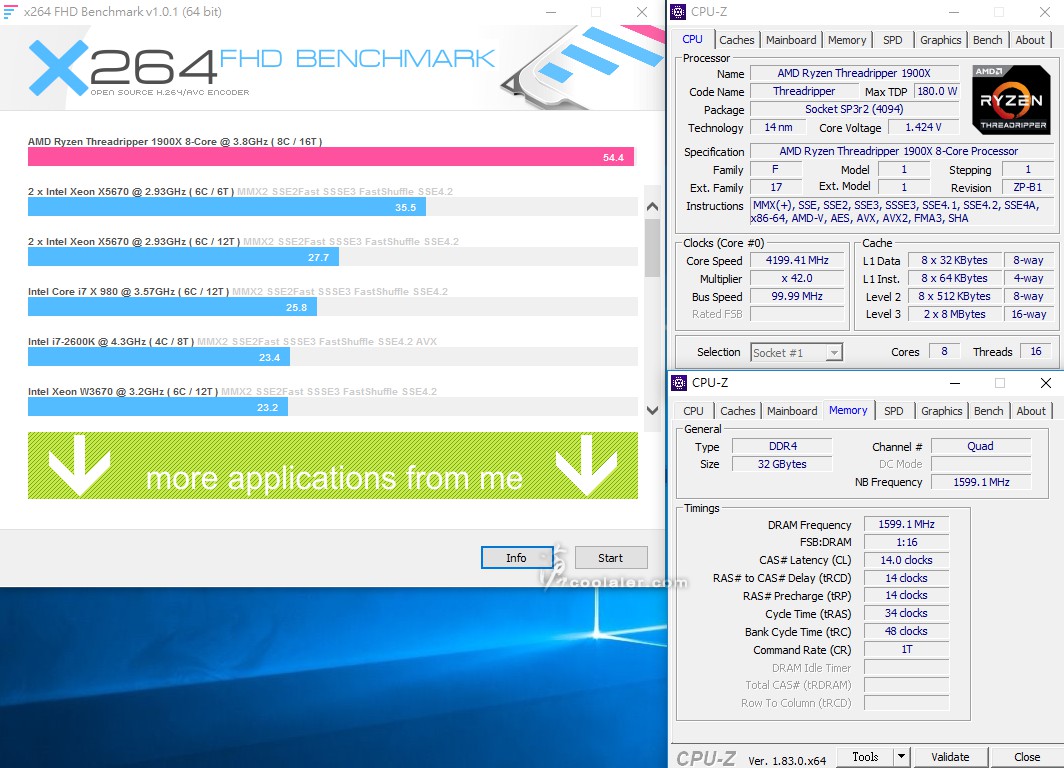
Task: Click the memory Size value 32 GBytes
Action: [782, 464]
